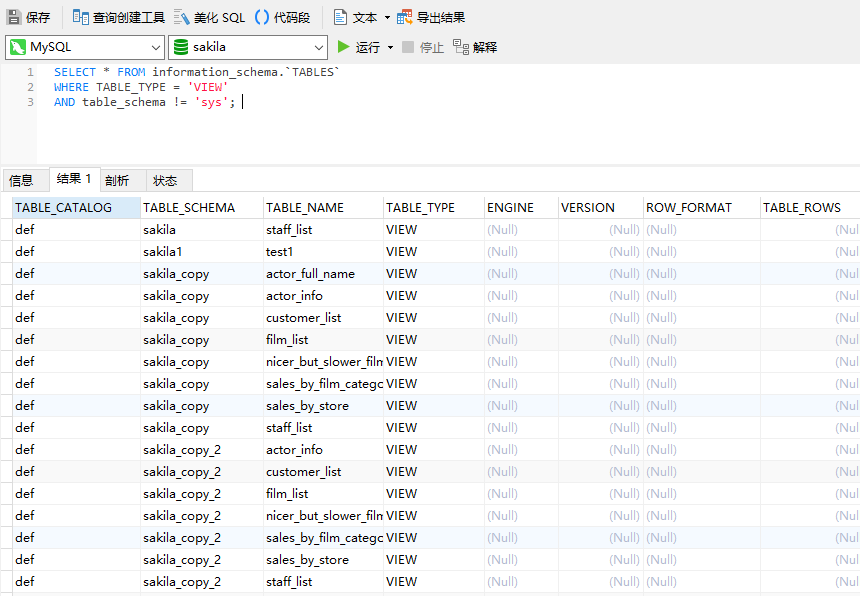Select the 'test1' table name cell
This screenshot has width=860, height=596.
[324, 252]
